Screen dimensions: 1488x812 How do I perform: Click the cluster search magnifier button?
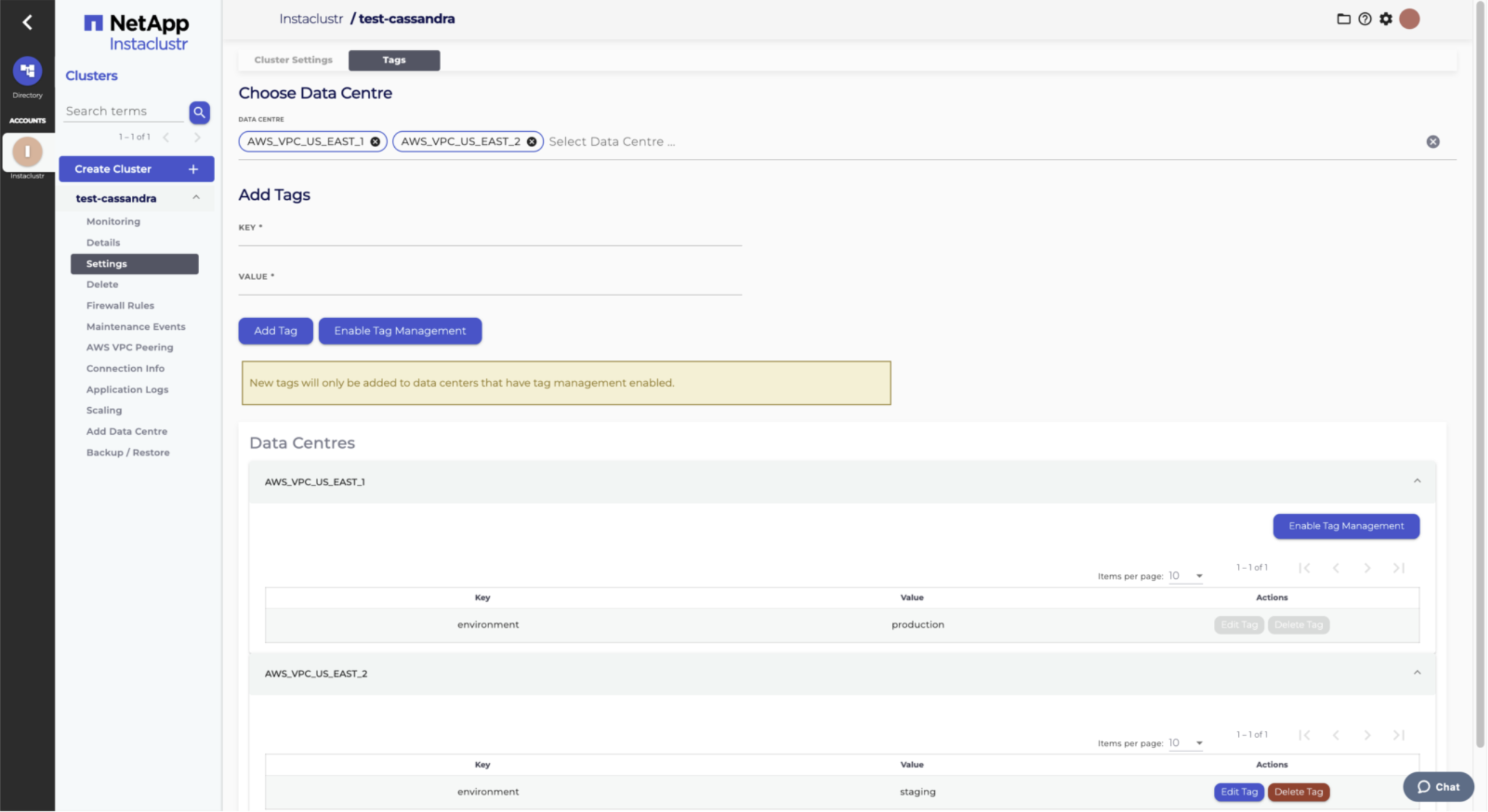(199, 112)
